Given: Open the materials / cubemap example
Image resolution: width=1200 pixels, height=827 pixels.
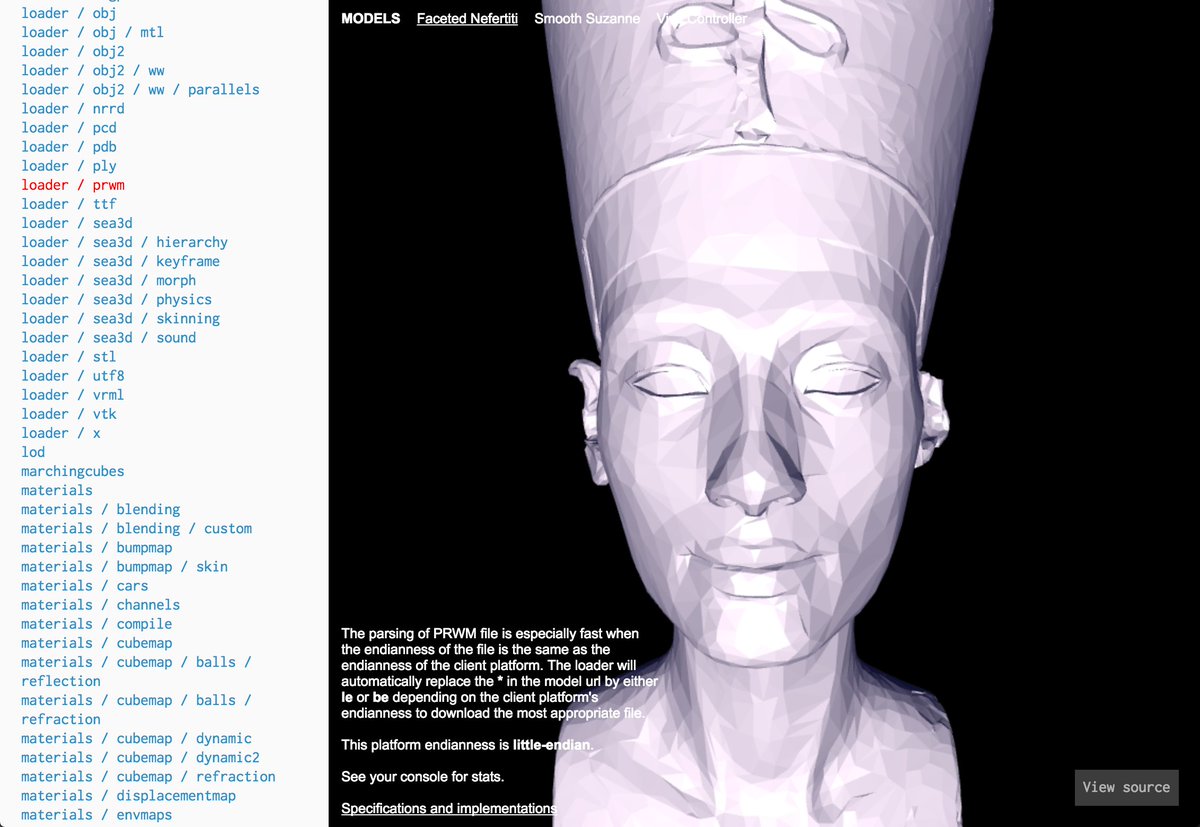Looking at the screenshot, I should click(x=97, y=642).
